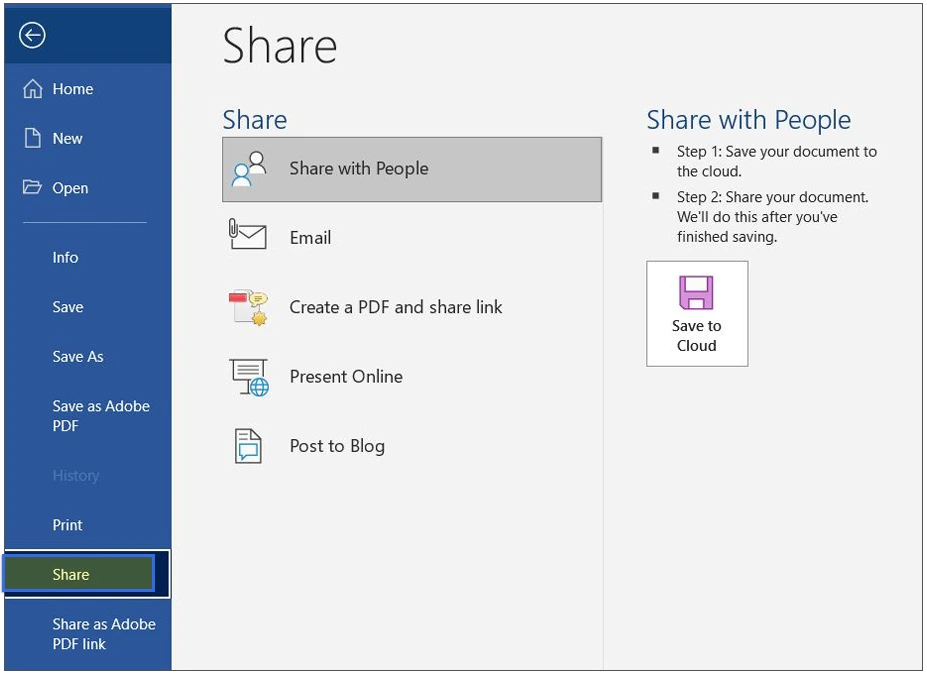Click the Home house icon
This screenshot has height=674, width=927.
pos(33,89)
